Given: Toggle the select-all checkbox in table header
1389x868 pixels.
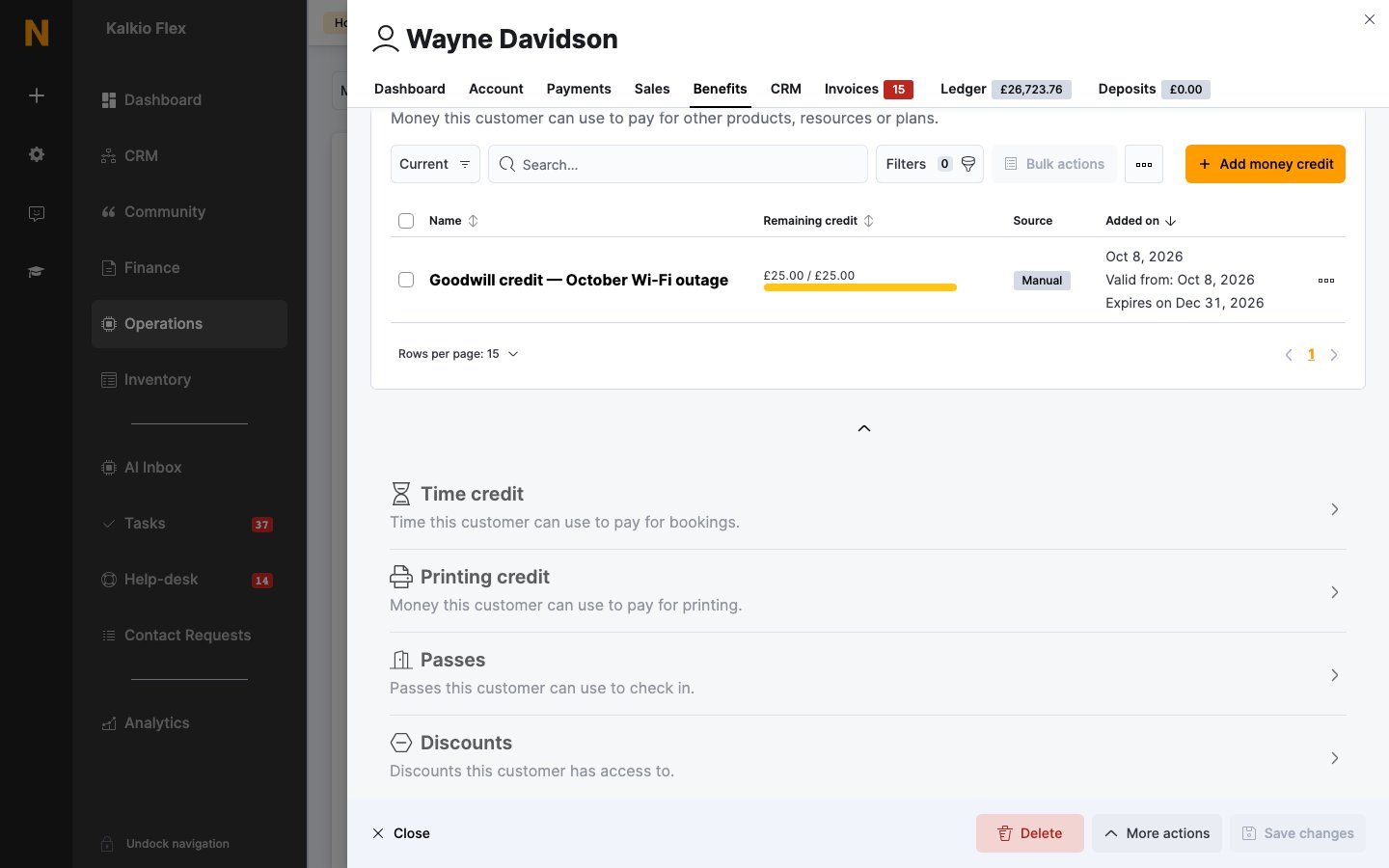Looking at the screenshot, I should point(406,221).
